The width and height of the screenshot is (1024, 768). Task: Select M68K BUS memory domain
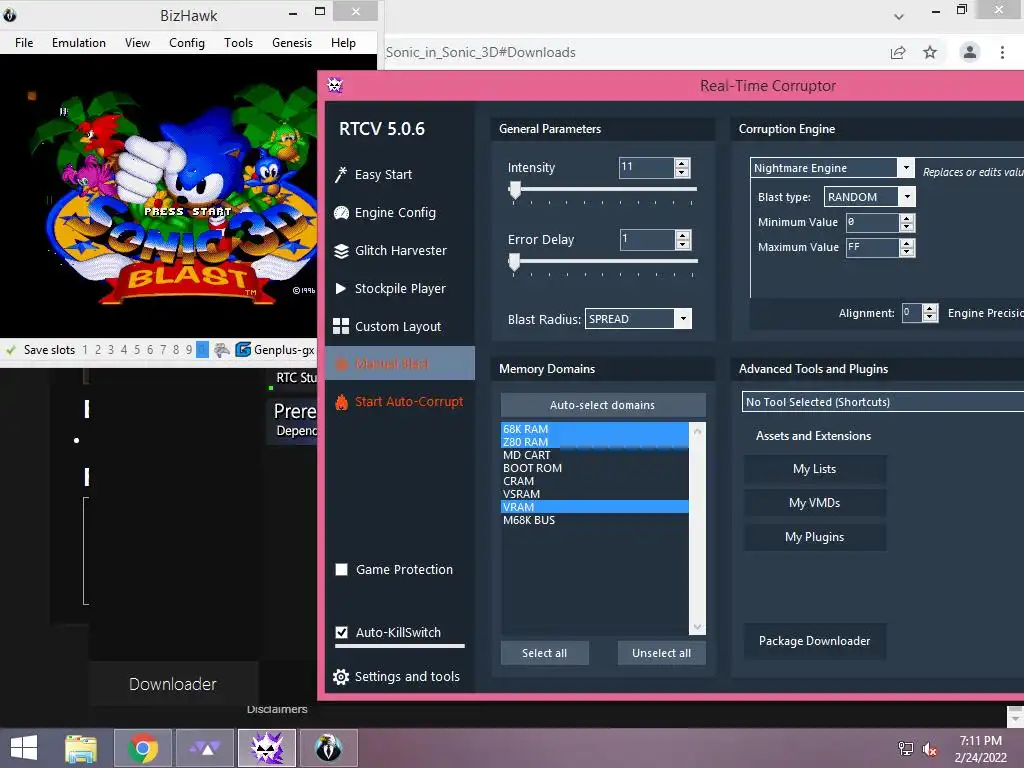pyautogui.click(x=594, y=520)
